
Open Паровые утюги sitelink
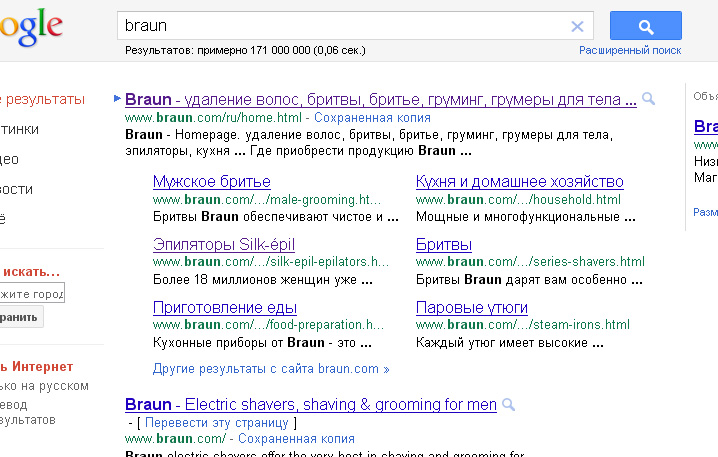coord(472,308)
